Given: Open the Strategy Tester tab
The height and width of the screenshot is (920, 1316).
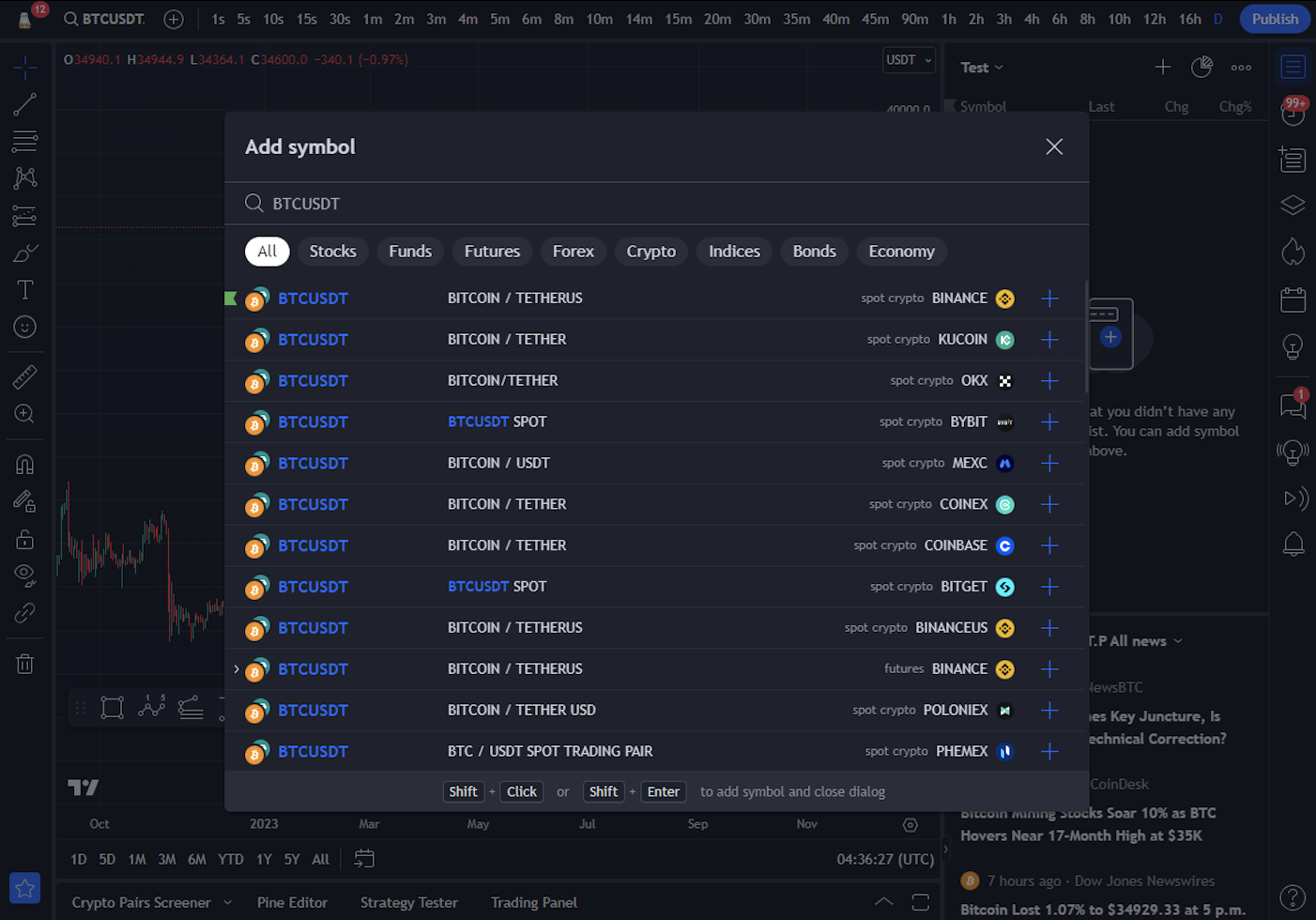Looking at the screenshot, I should 409,903.
